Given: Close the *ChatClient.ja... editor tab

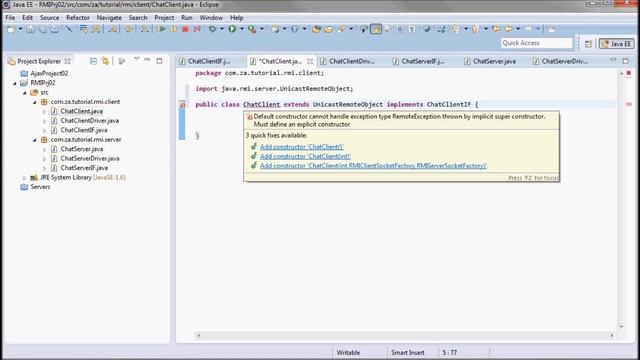Looking at the screenshot, I should pyautogui.click(x=310, y=61).
